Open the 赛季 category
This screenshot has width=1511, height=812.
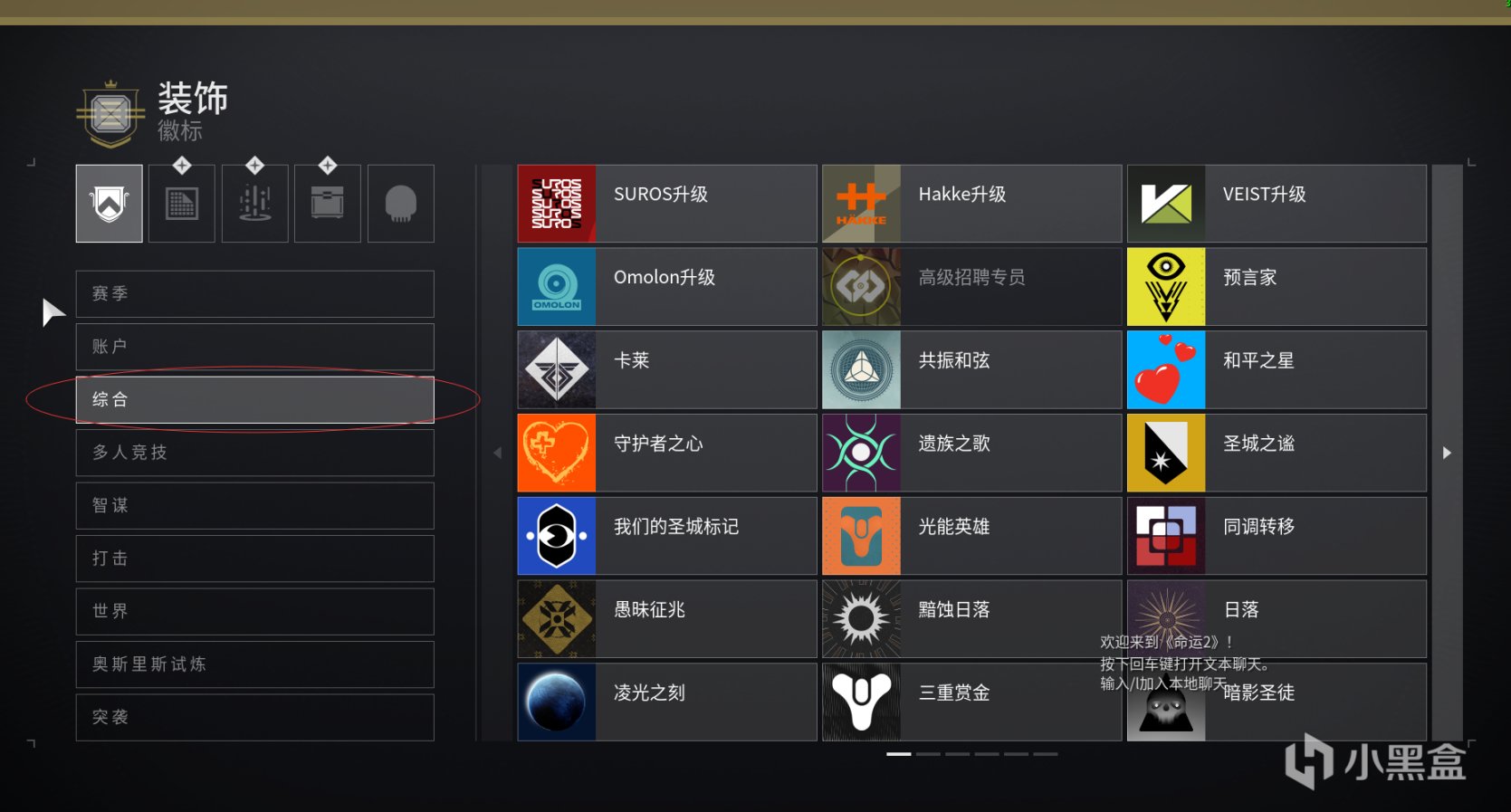pos(254,294)
